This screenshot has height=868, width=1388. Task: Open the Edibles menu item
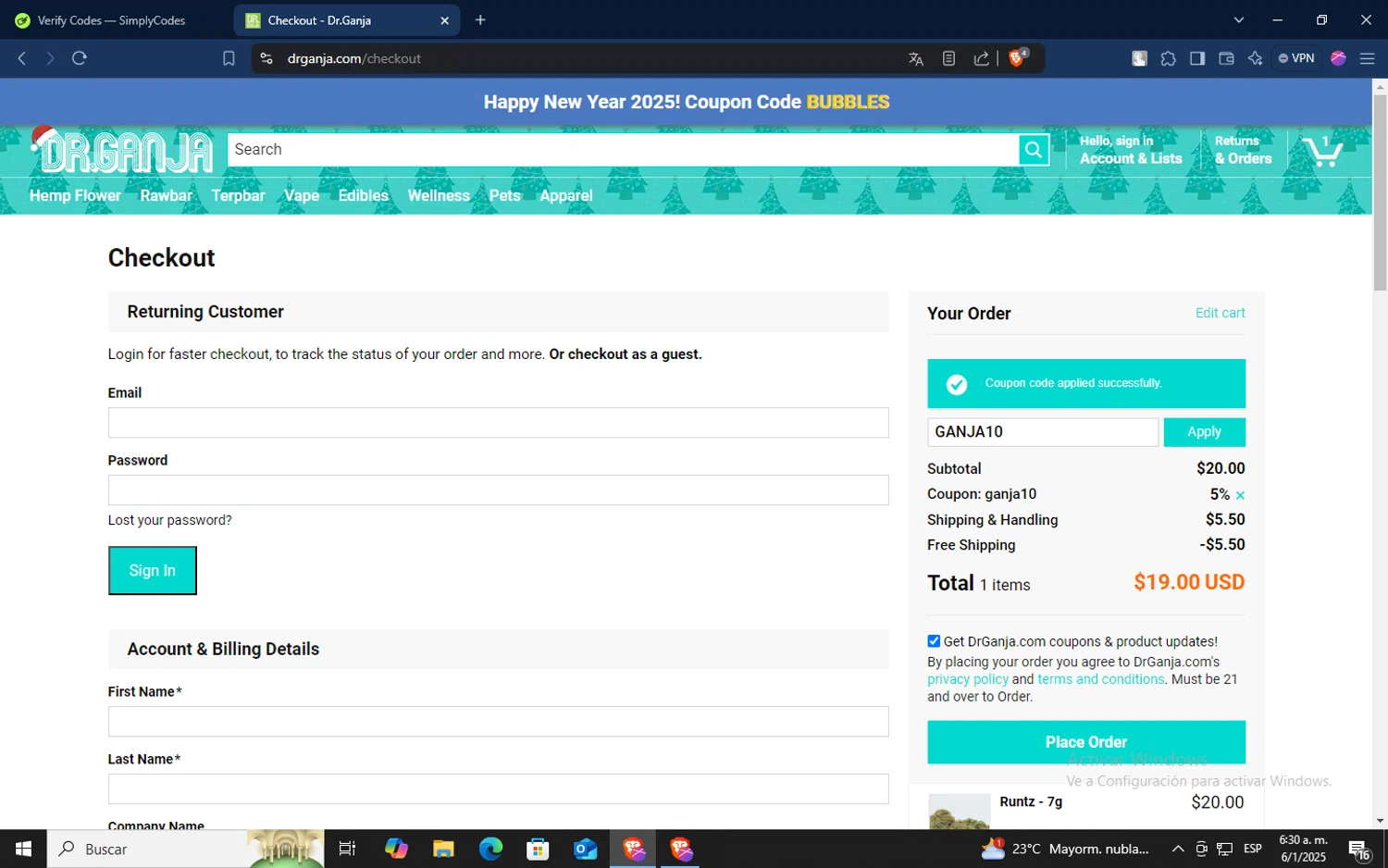364,195
